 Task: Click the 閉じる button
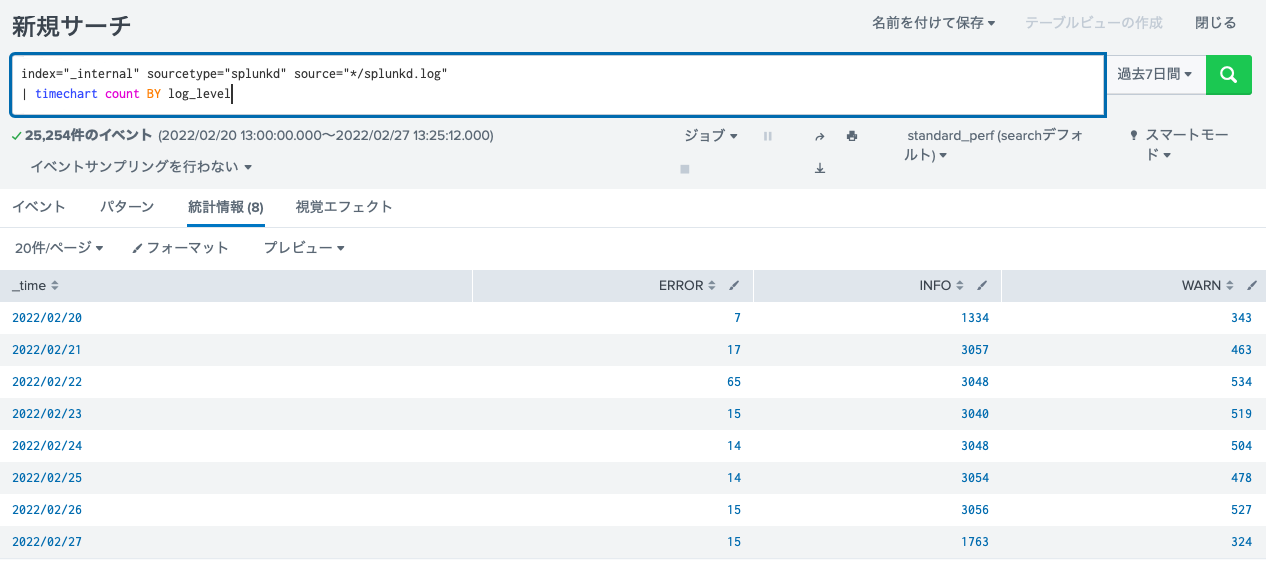1216,23
